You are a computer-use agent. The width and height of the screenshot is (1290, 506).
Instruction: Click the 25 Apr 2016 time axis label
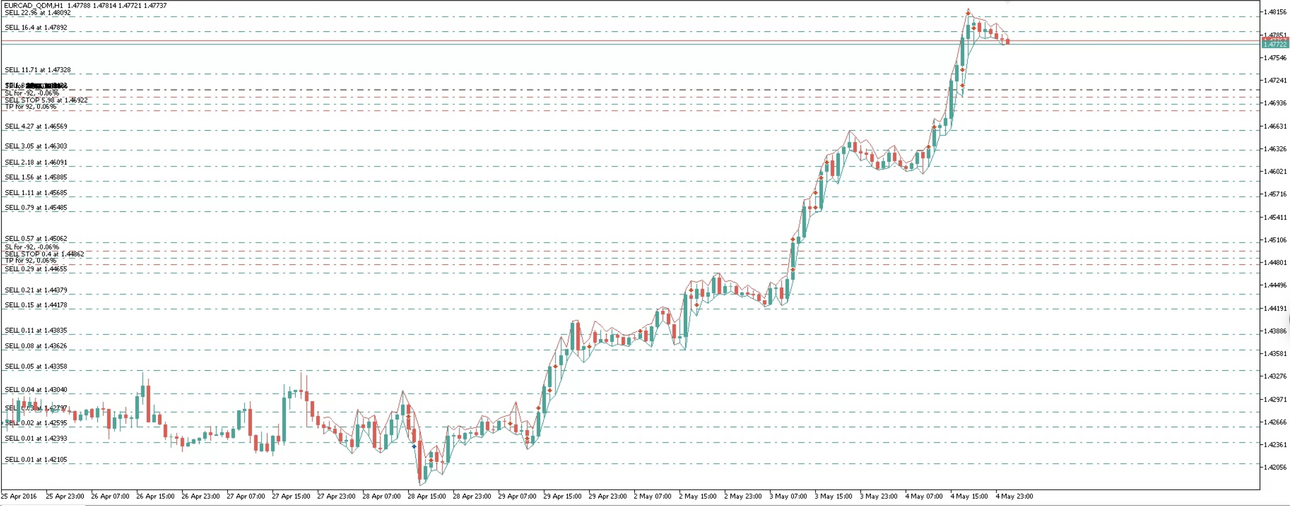17,495
